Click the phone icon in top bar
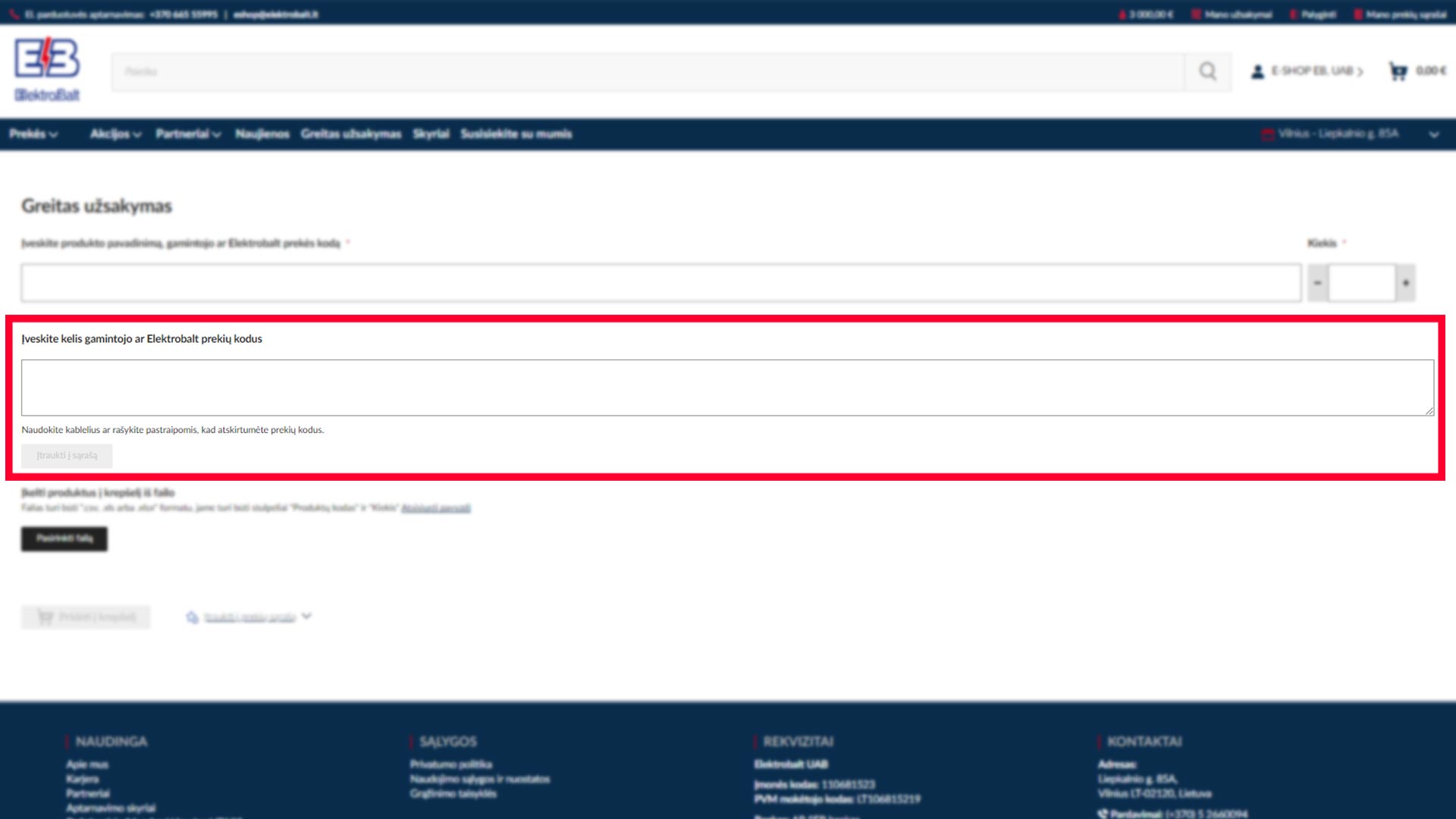This screenshot has height=819, width=1456. click(x=14, y=14)
